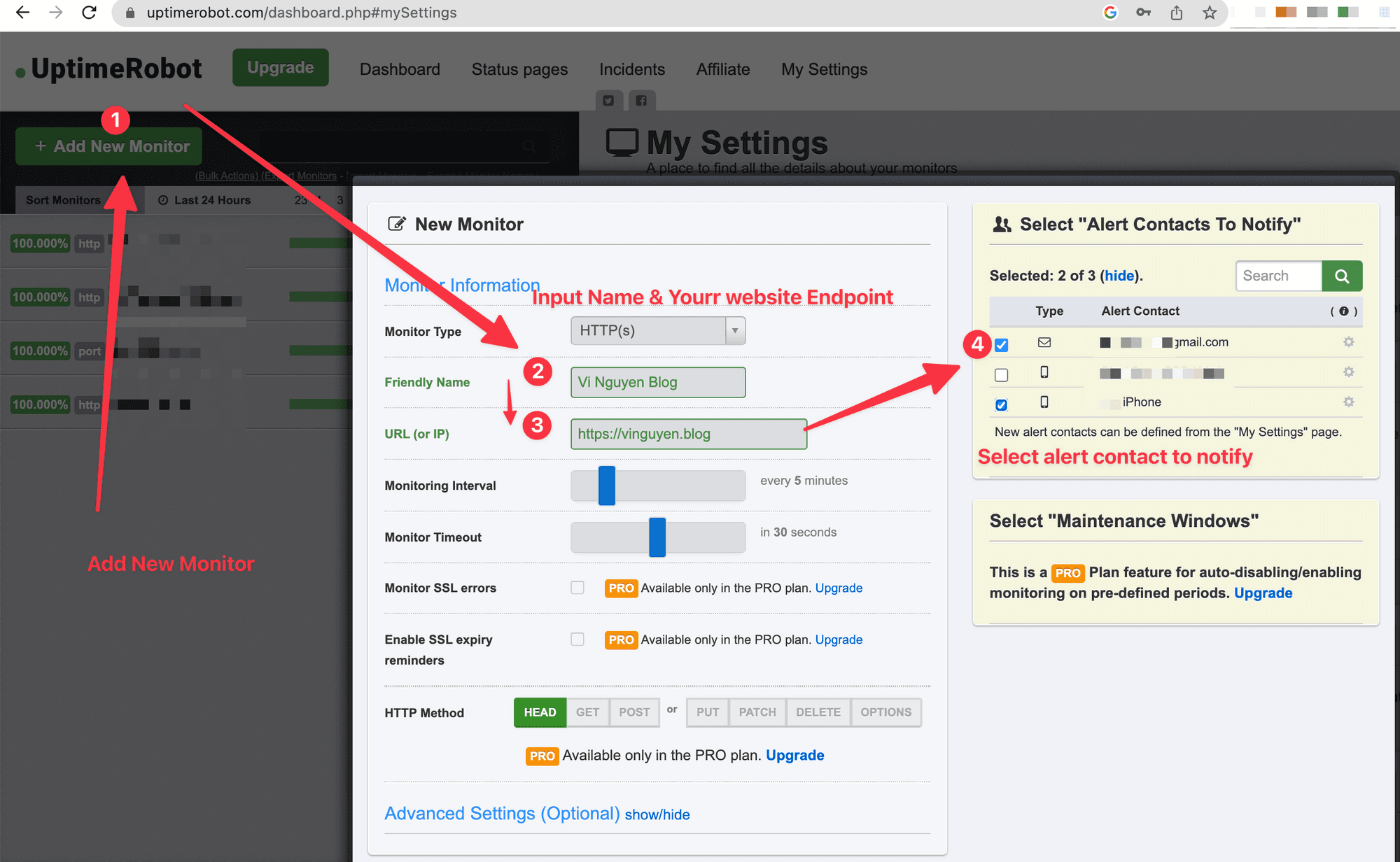Open Status pages menu item
Screen dimensions: 1400x862
click(x=519, y=69)
